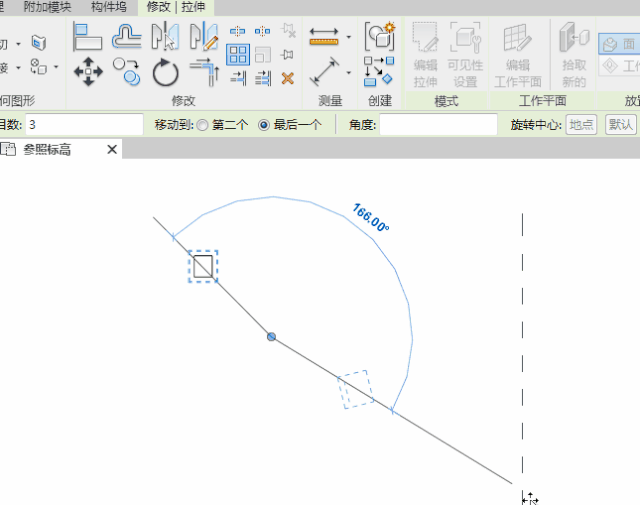Select the Offset tool

[x=127, y=37]
